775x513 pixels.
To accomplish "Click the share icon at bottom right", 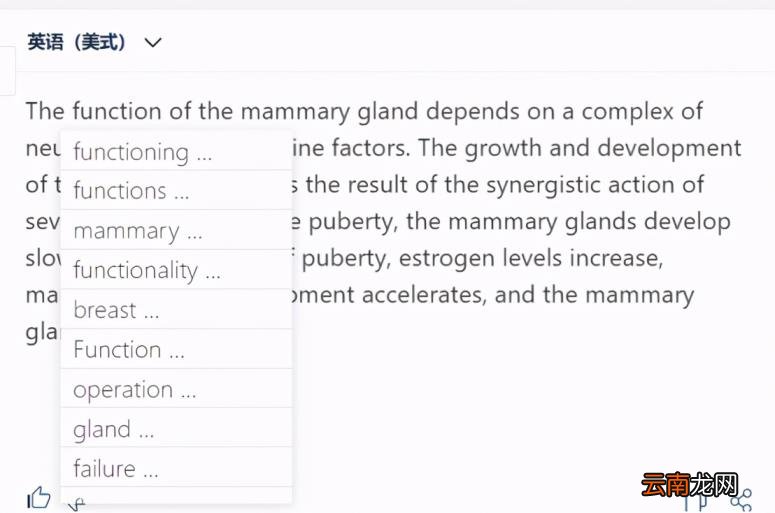I will (x=742, y=500).
